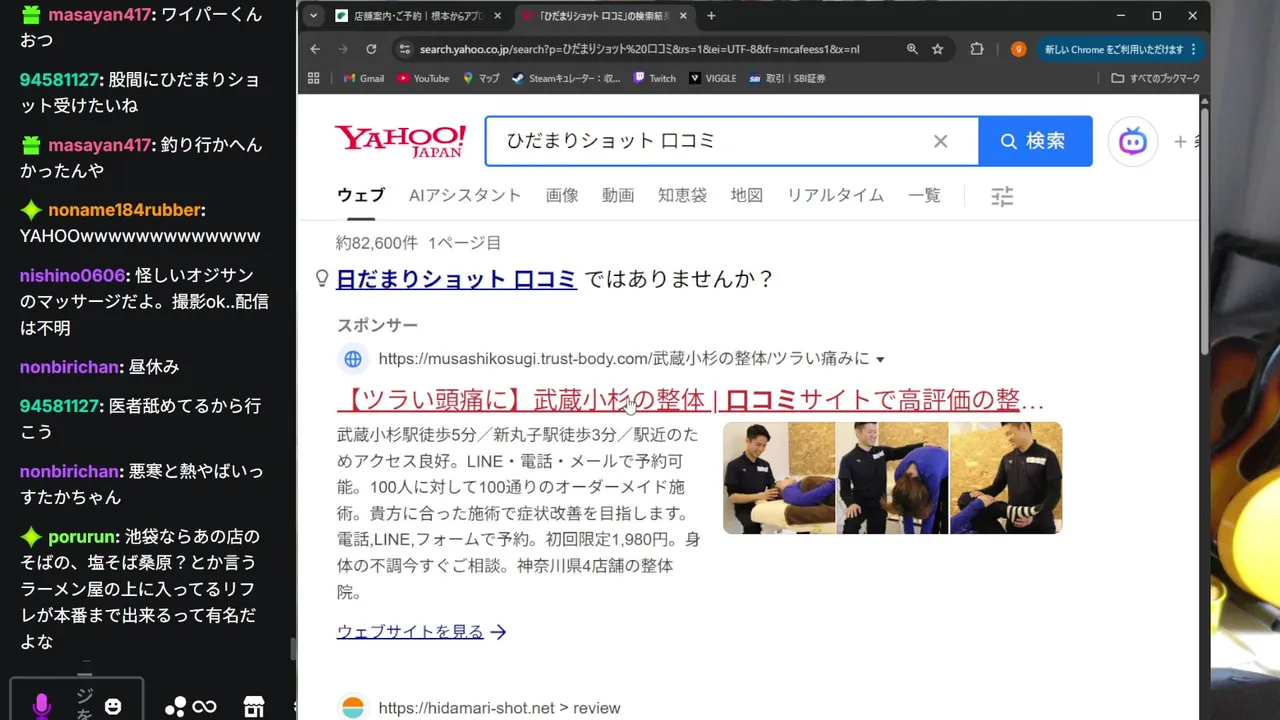
Task: Open the Chrome extensions puzzle icon
Action: point(977,49)
